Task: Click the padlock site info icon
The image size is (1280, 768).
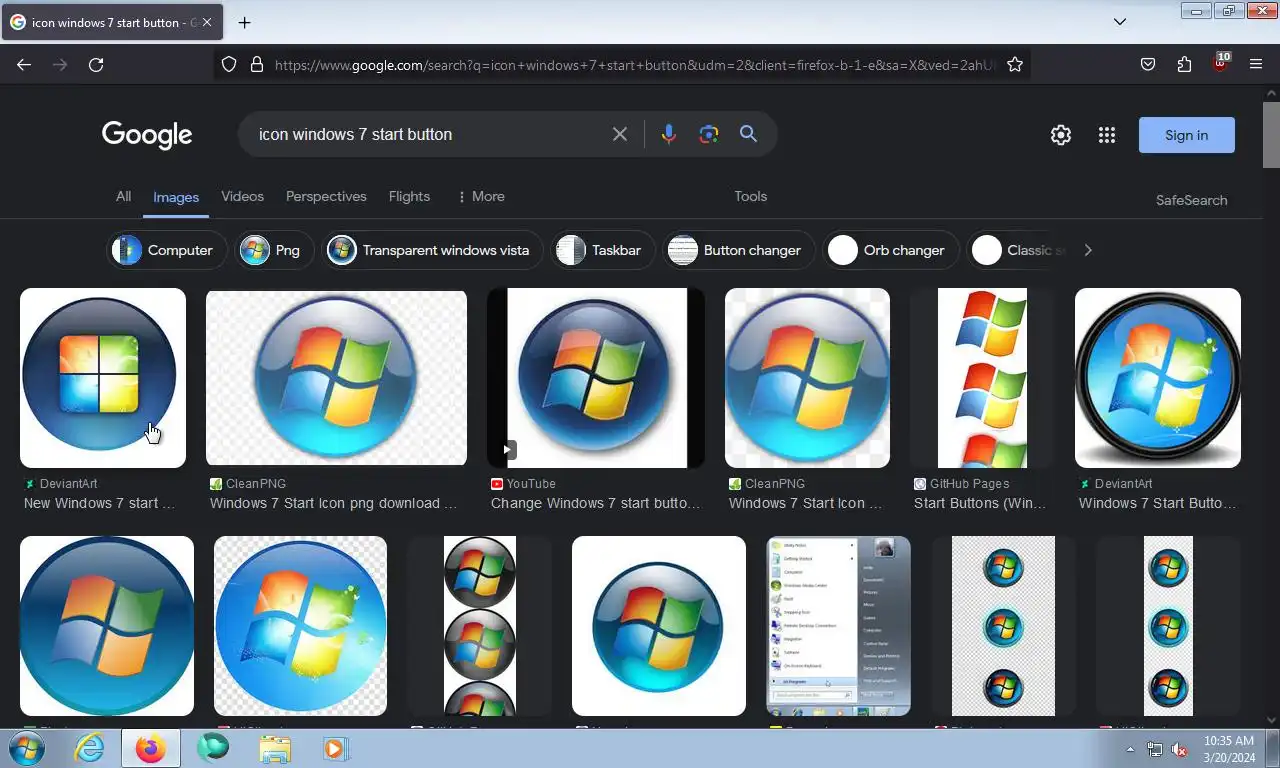Action: tap(256, 64)
